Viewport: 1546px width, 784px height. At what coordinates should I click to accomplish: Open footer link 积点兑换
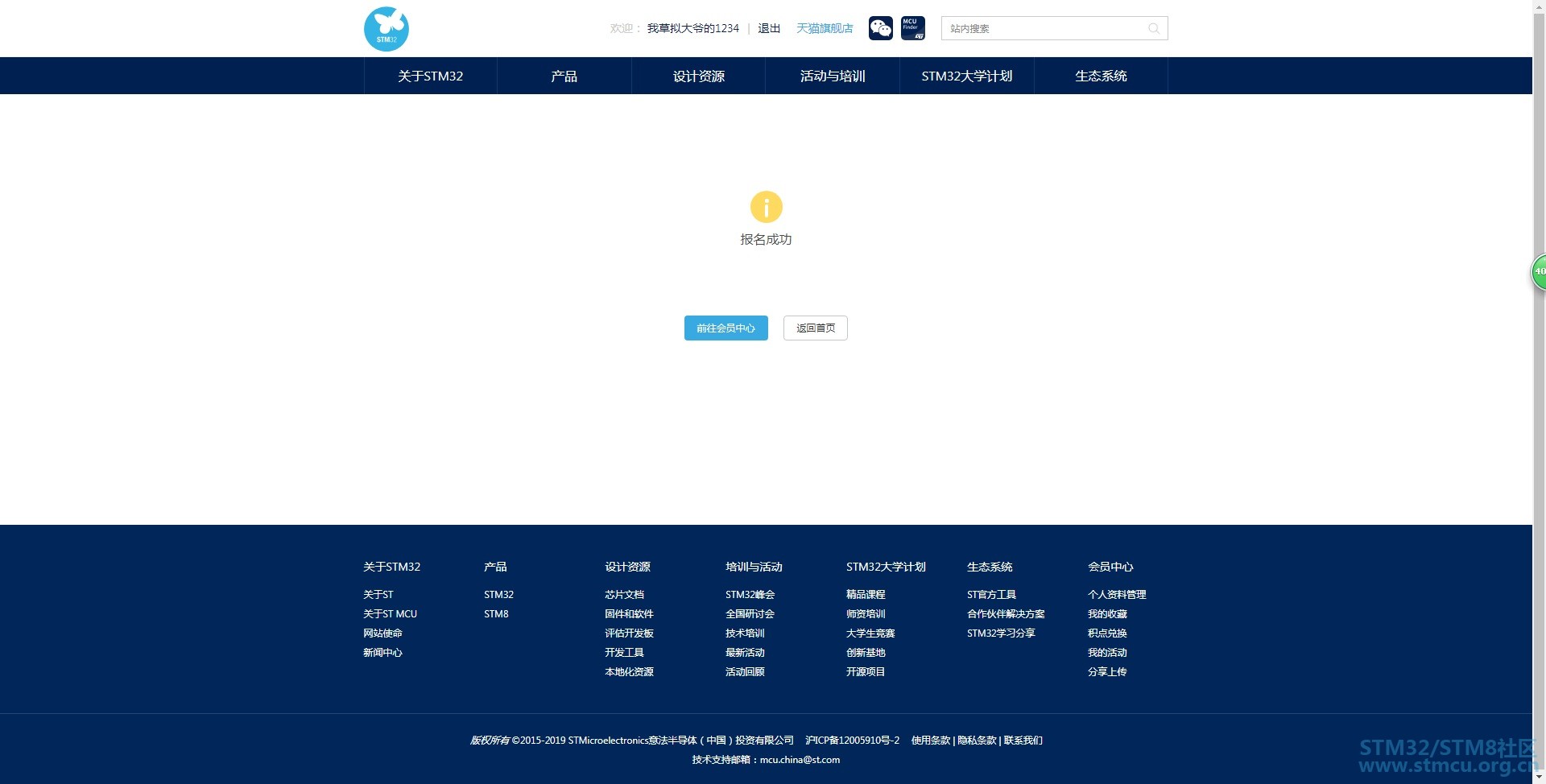pyautogui.click(x=1108, y=633)
